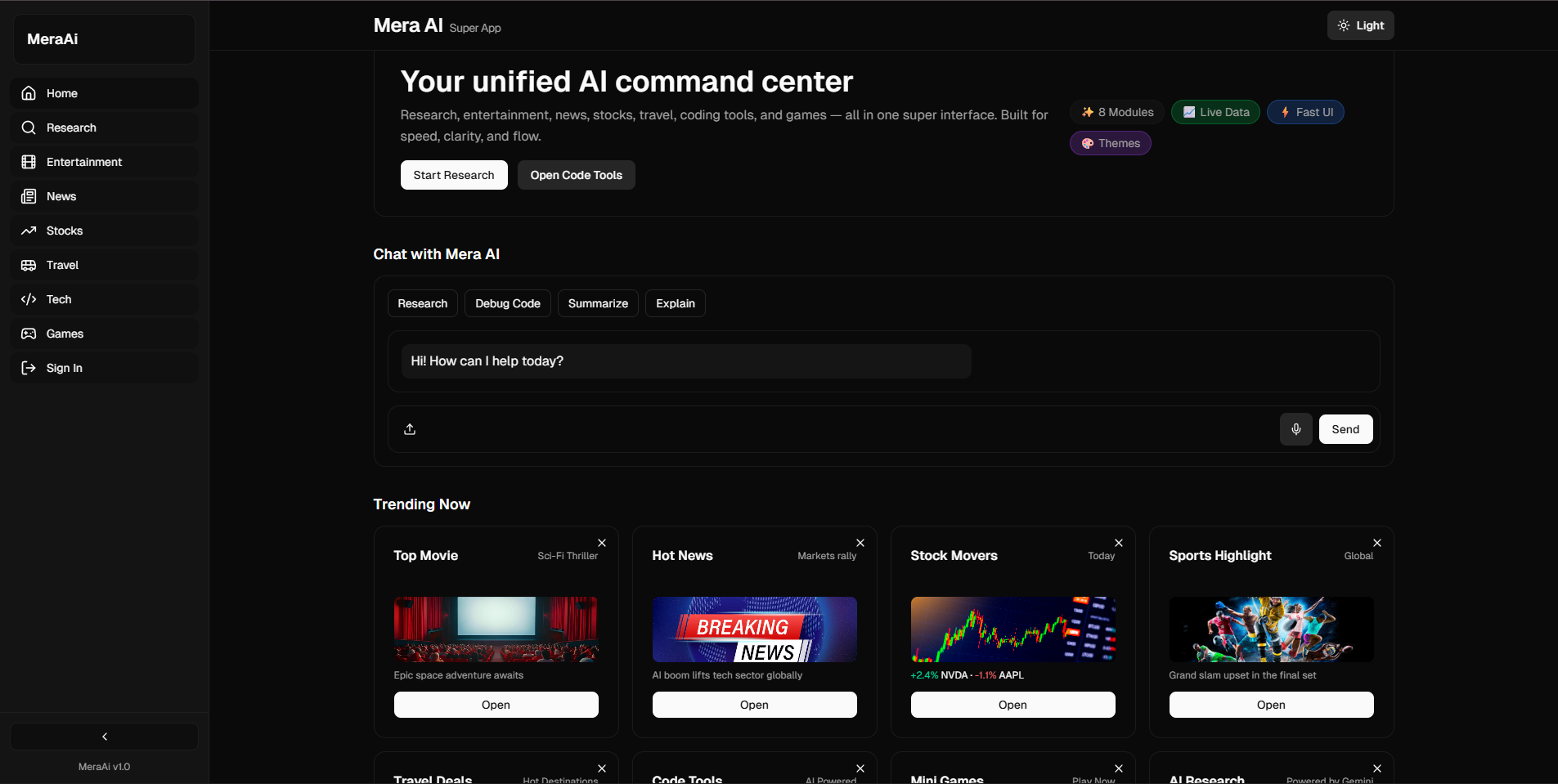
Task: Collapse the sidebar with the chevron
Action: tap(104, 737)
